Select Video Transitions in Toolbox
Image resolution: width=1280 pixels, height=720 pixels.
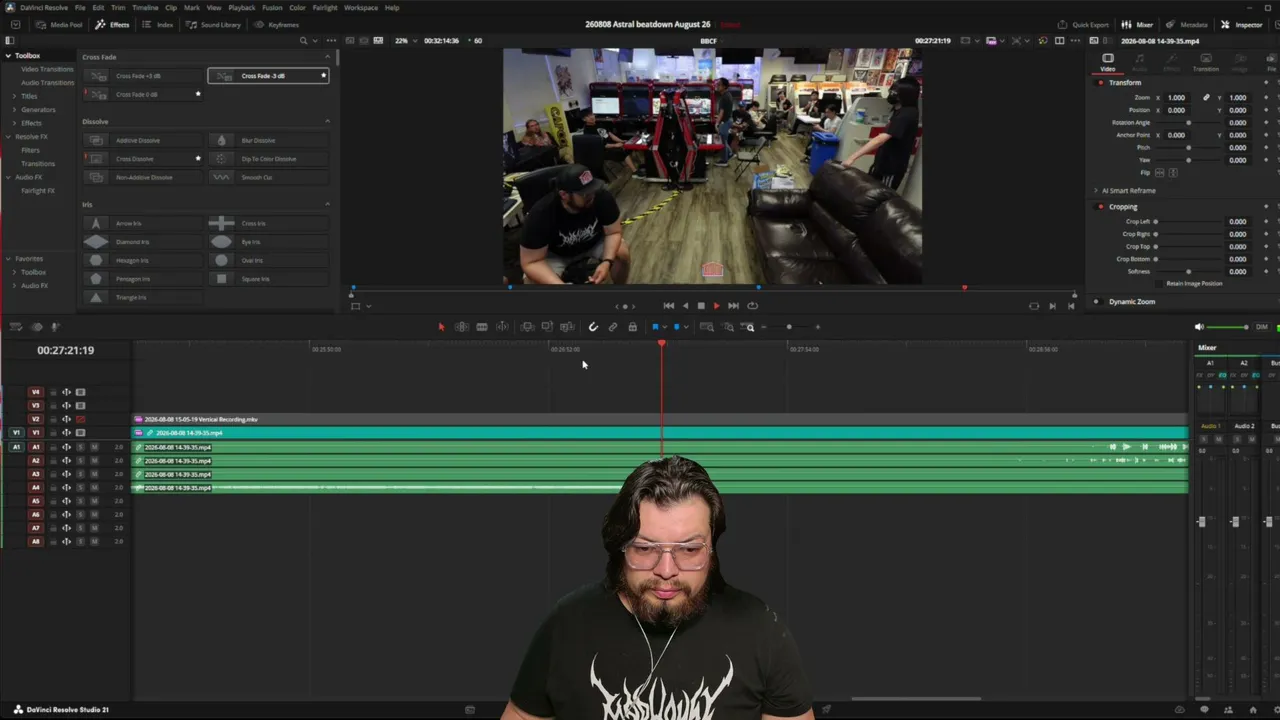[47, 69]
